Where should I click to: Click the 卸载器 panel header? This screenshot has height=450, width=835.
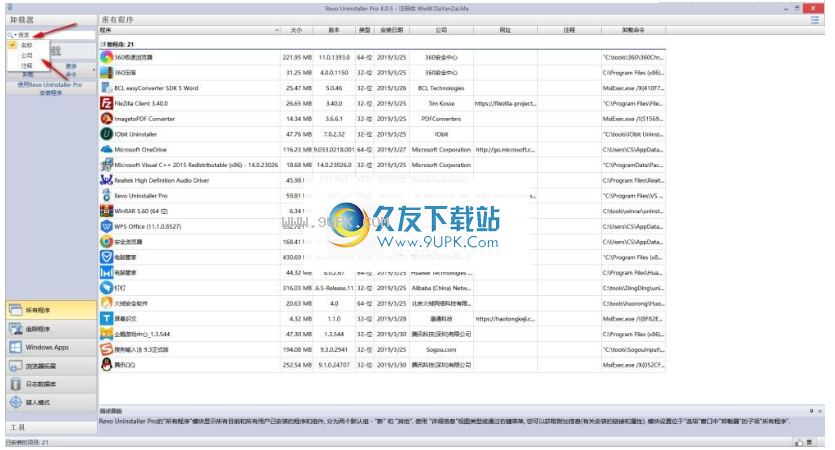click(51, 20)
